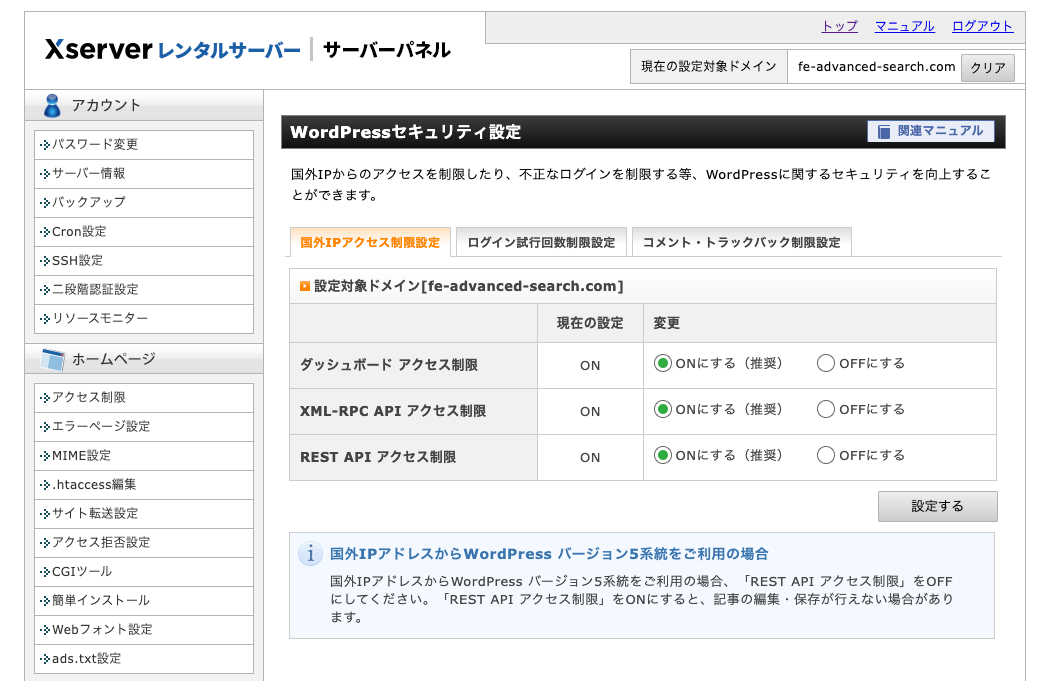Open Cron設定 in the sidebar

pyautogui.click(x=144, y=231)
